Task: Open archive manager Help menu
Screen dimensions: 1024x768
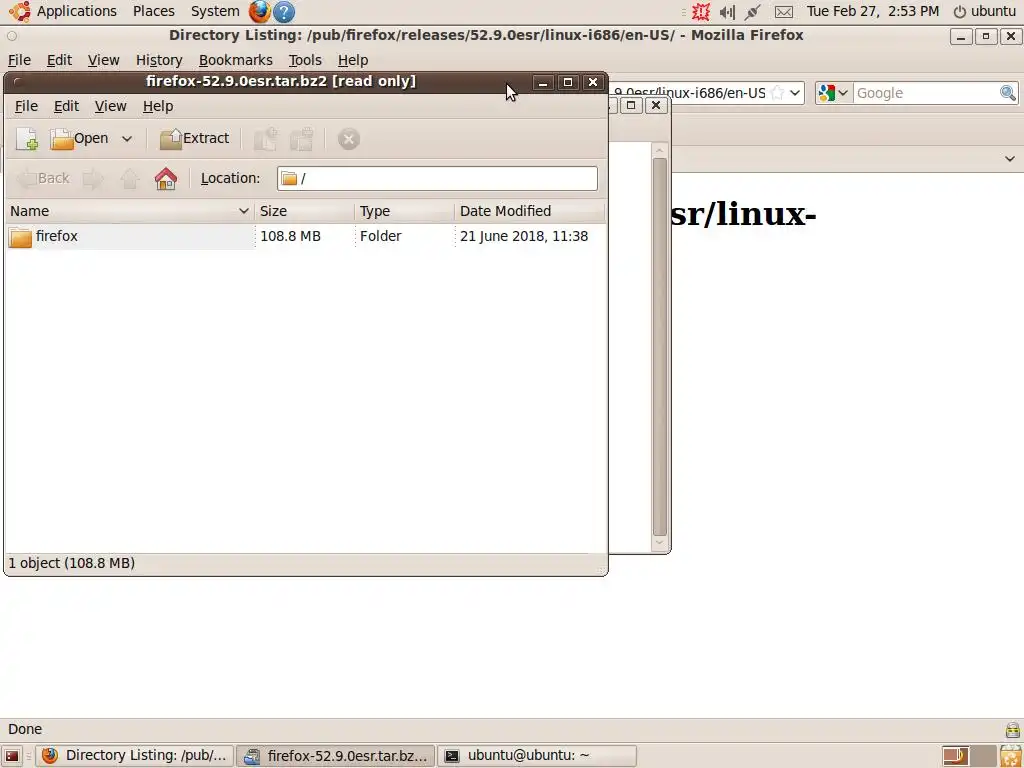Action: [158, 106]
